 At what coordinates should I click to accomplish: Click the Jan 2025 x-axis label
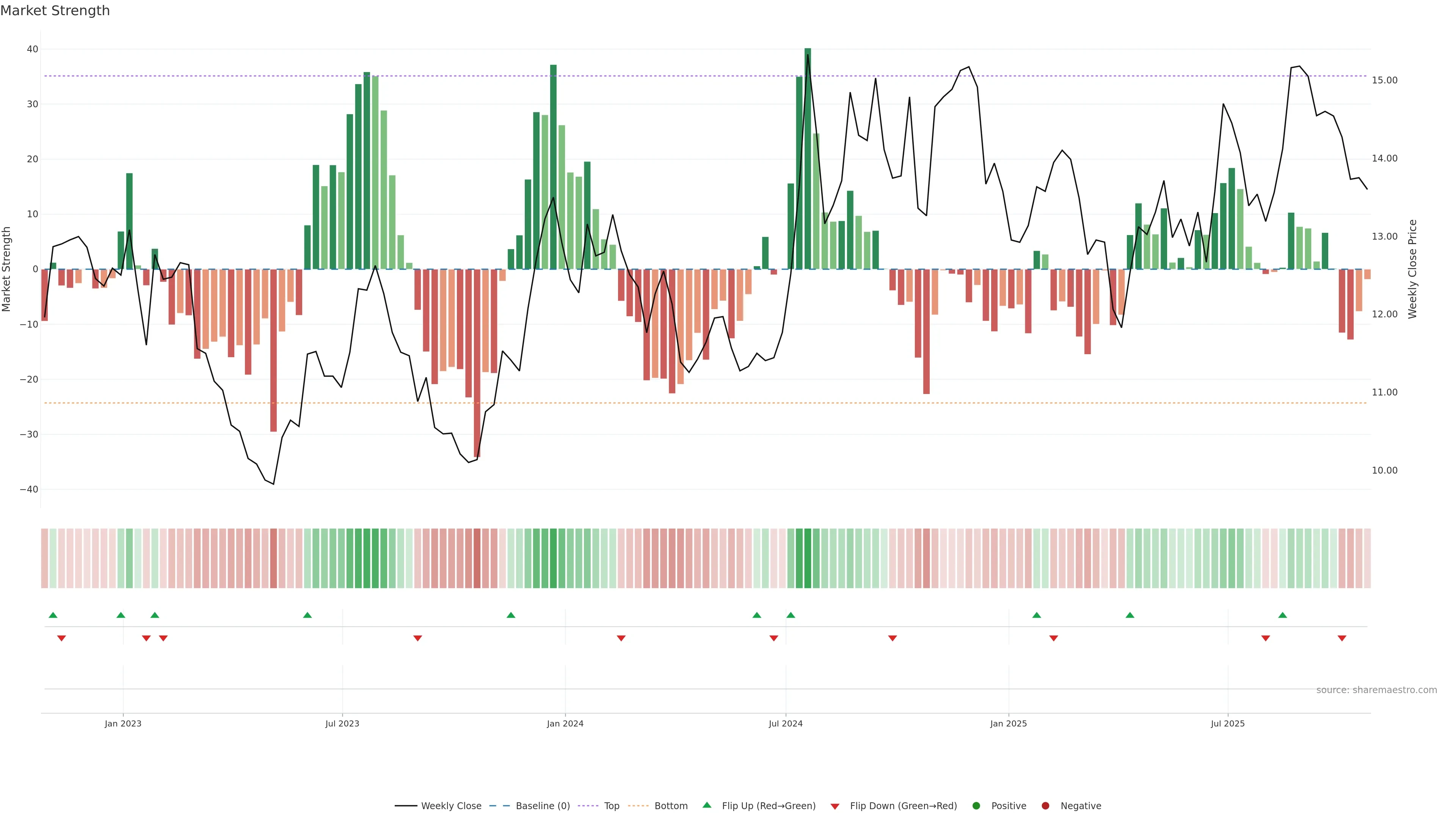click(1008, 723)
